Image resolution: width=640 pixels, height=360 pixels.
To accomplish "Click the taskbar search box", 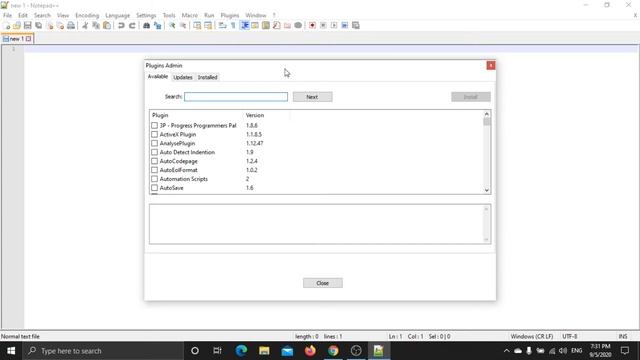I will tap(103, 351).
